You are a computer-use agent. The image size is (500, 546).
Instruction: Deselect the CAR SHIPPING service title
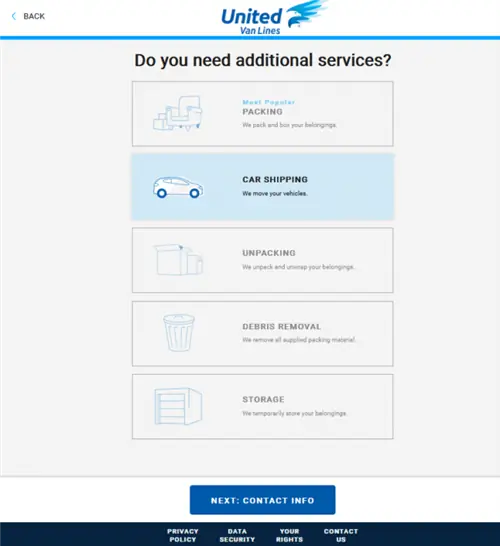pos(275,179)
